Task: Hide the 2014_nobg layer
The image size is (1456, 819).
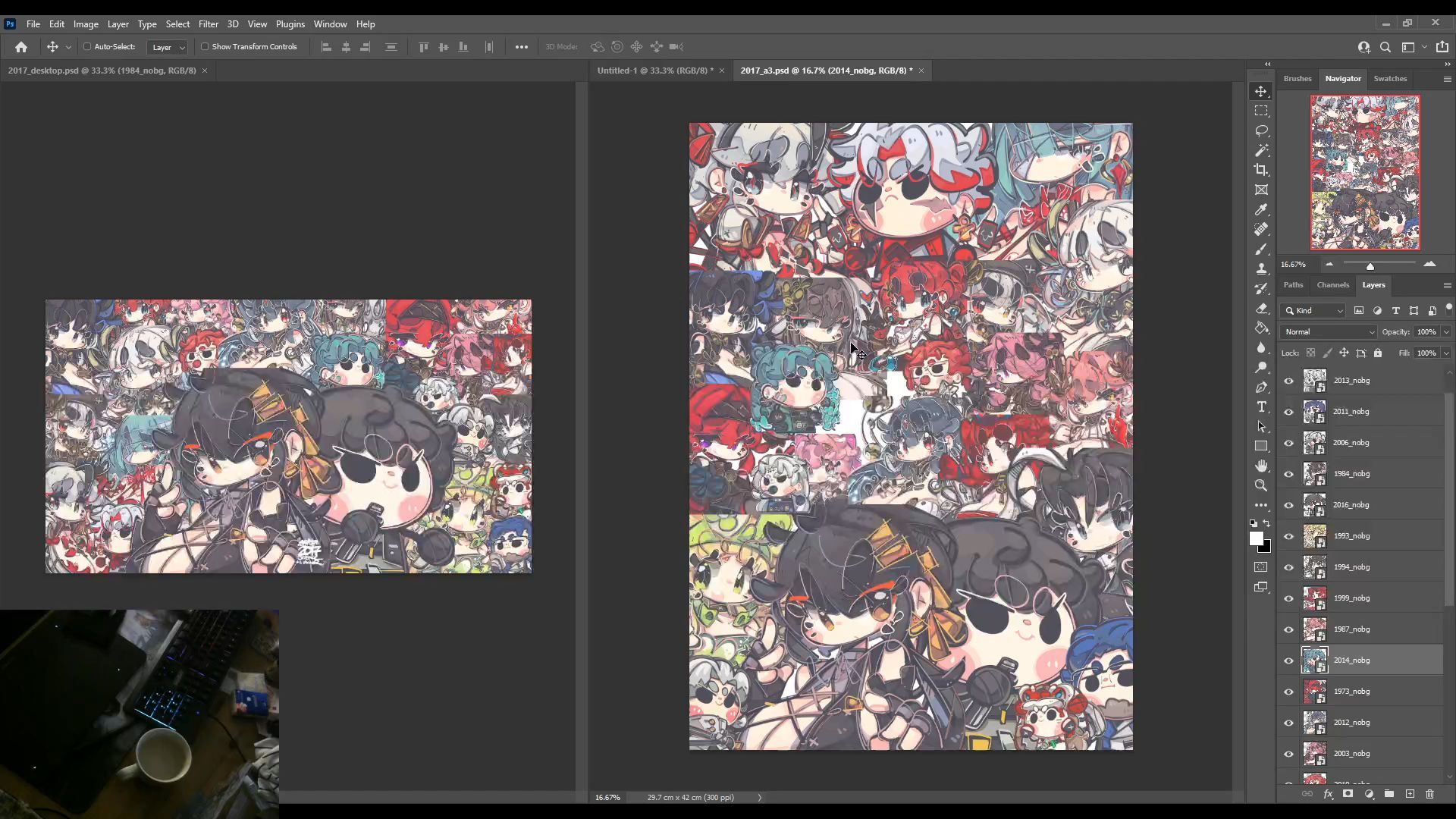Action: click(1288, 661)
